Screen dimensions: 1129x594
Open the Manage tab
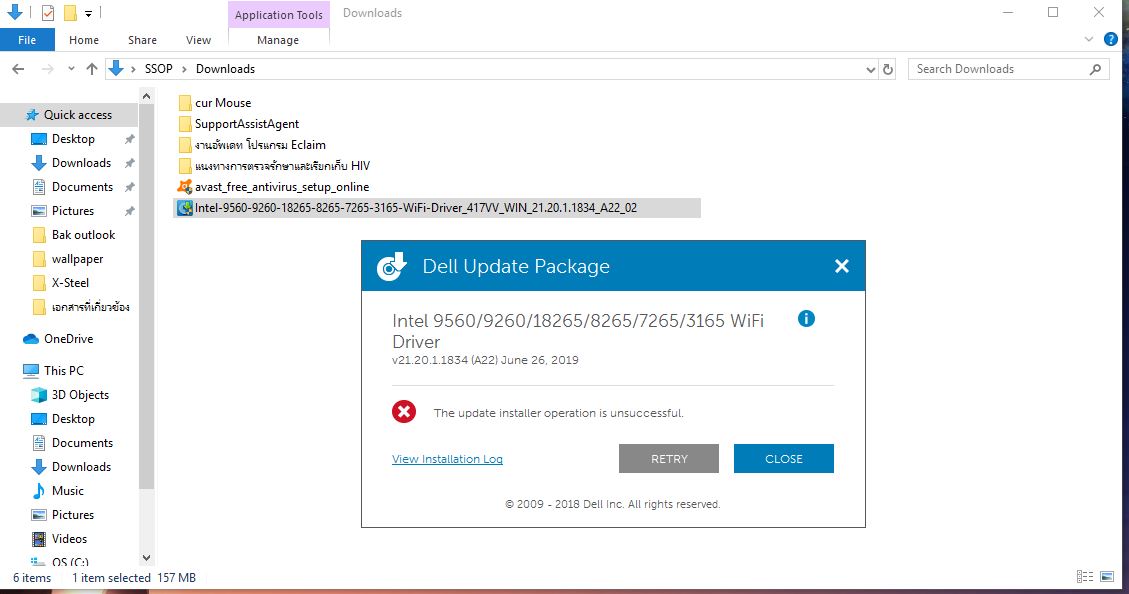tap(278, 40)
